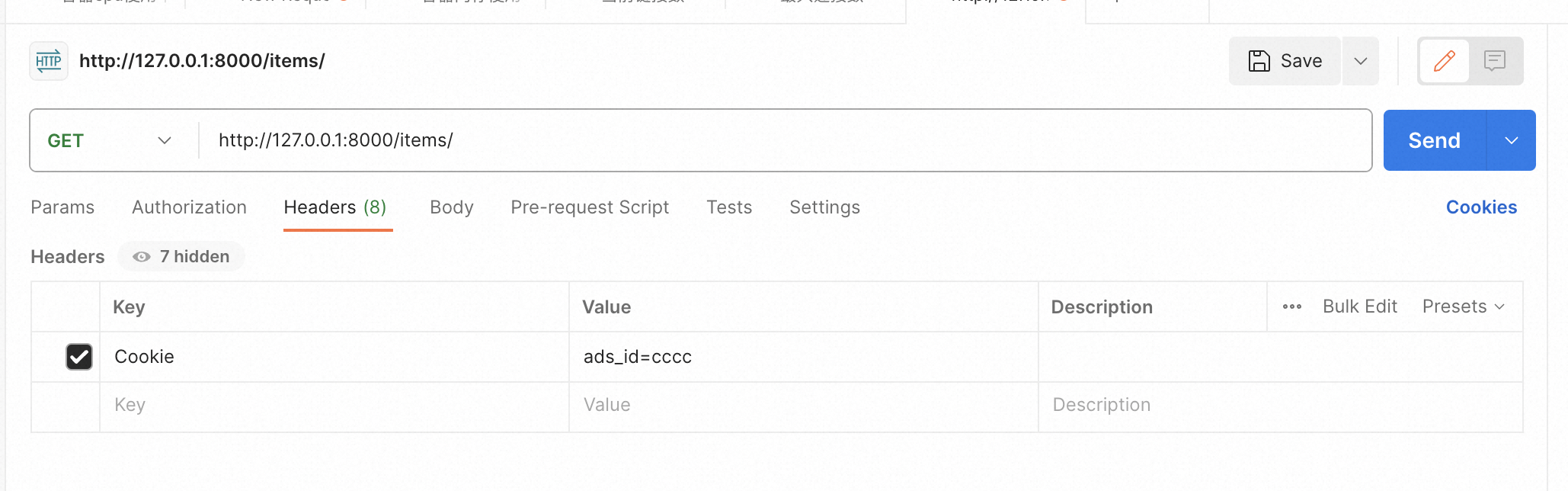Image resolution: width=1568 pixels, height=491 pixels.
Task: Go to the Tests tab
Action: pos(729,207)
